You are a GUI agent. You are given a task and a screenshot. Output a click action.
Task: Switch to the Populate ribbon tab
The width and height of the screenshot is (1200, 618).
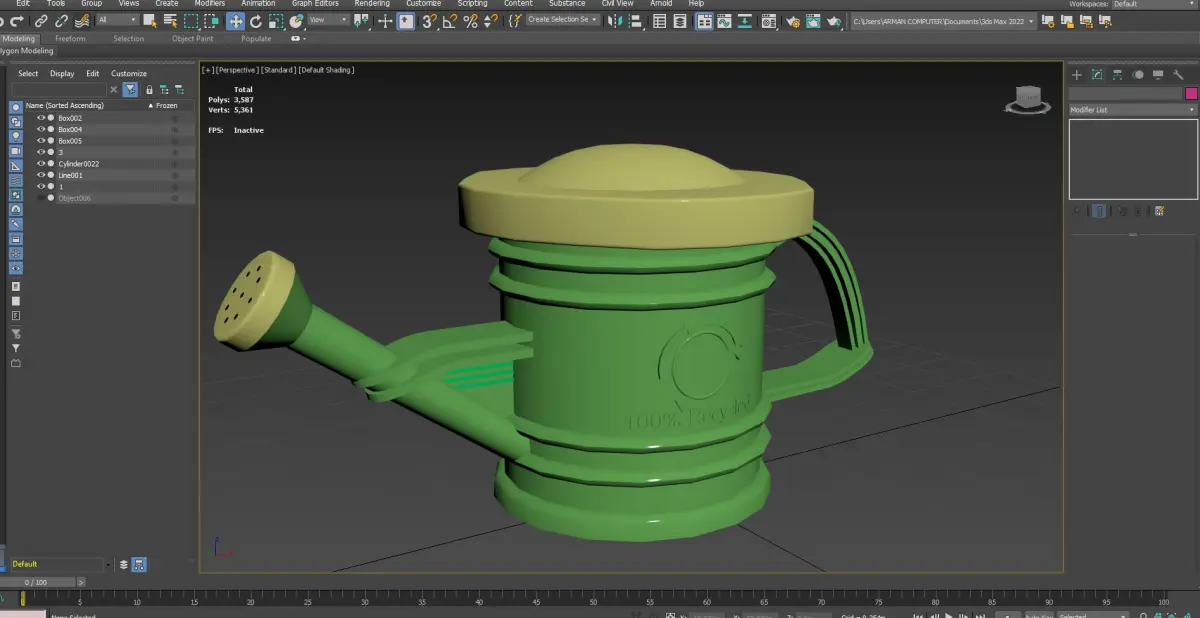point(256,38)
